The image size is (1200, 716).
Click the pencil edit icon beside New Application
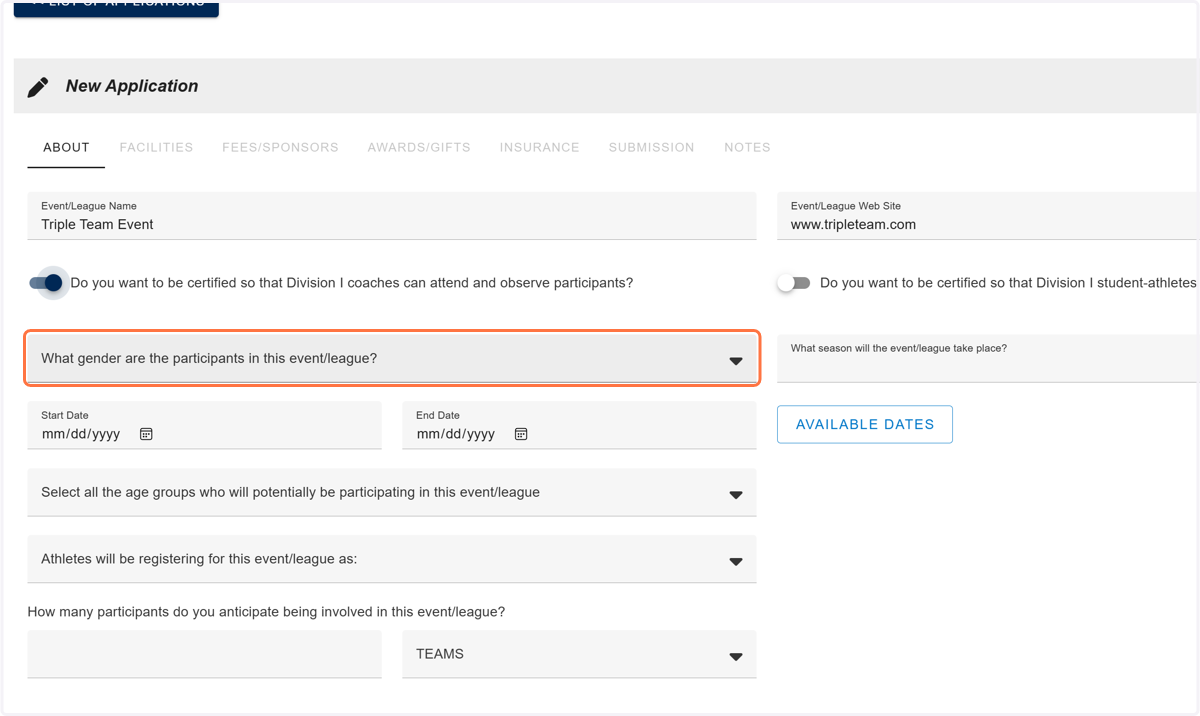point(38,87)
